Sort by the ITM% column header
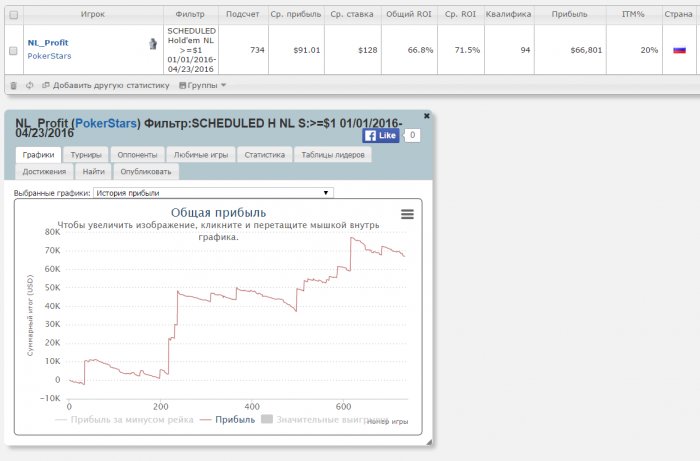This screenshot has width=700, height=461. click(633, 14)
